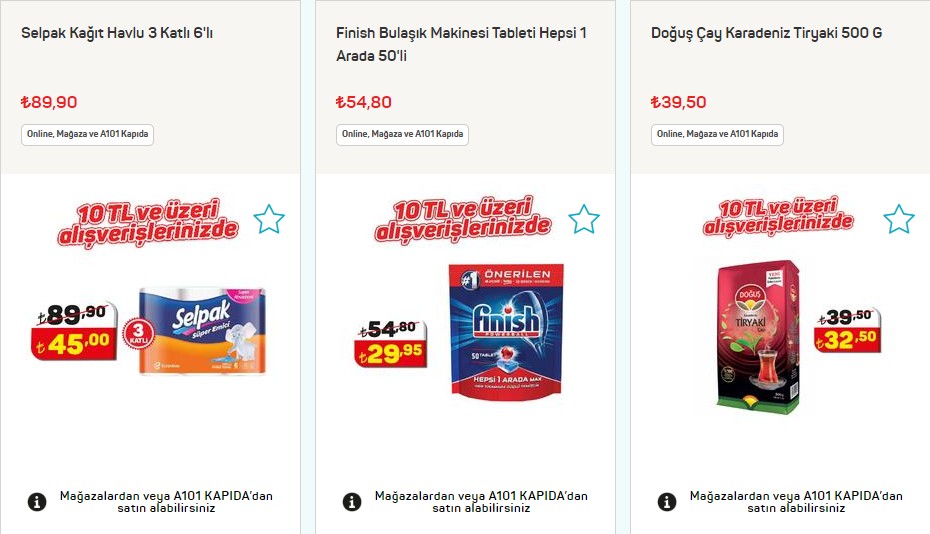Click availability tag under Finish price

coord(402,135)
